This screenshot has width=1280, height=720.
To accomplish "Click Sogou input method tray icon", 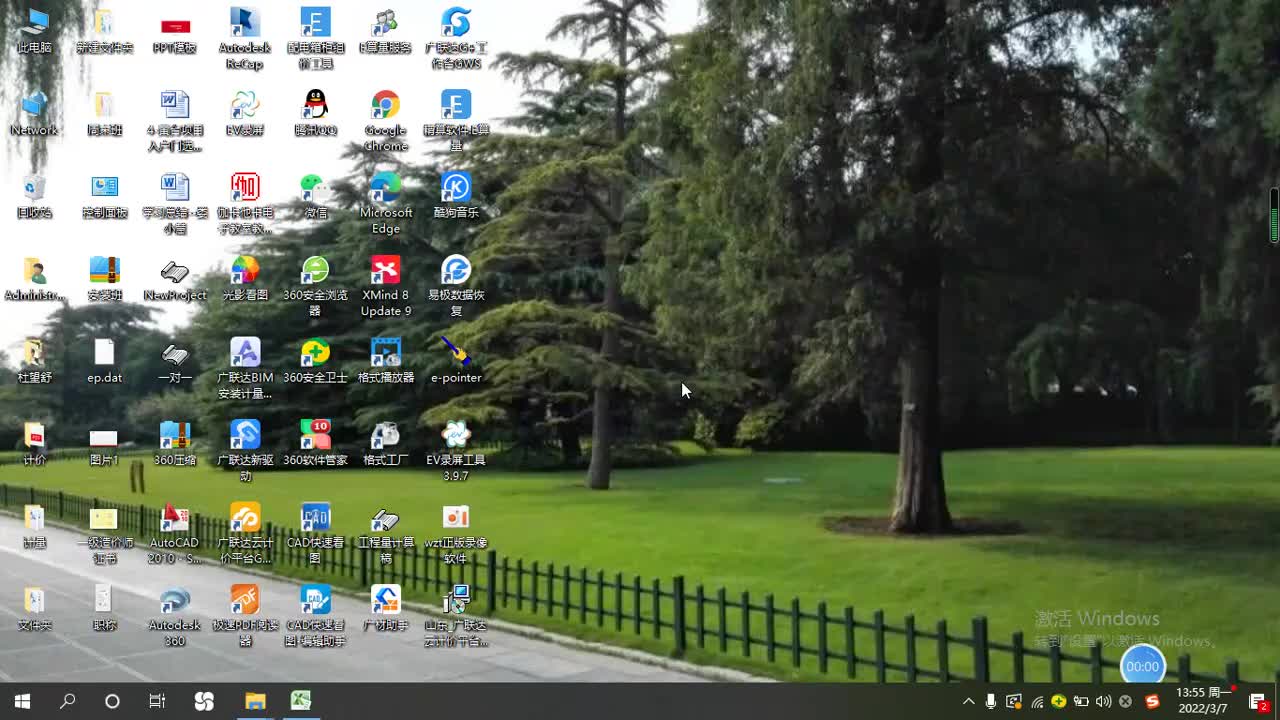I will click(1152, 701).
